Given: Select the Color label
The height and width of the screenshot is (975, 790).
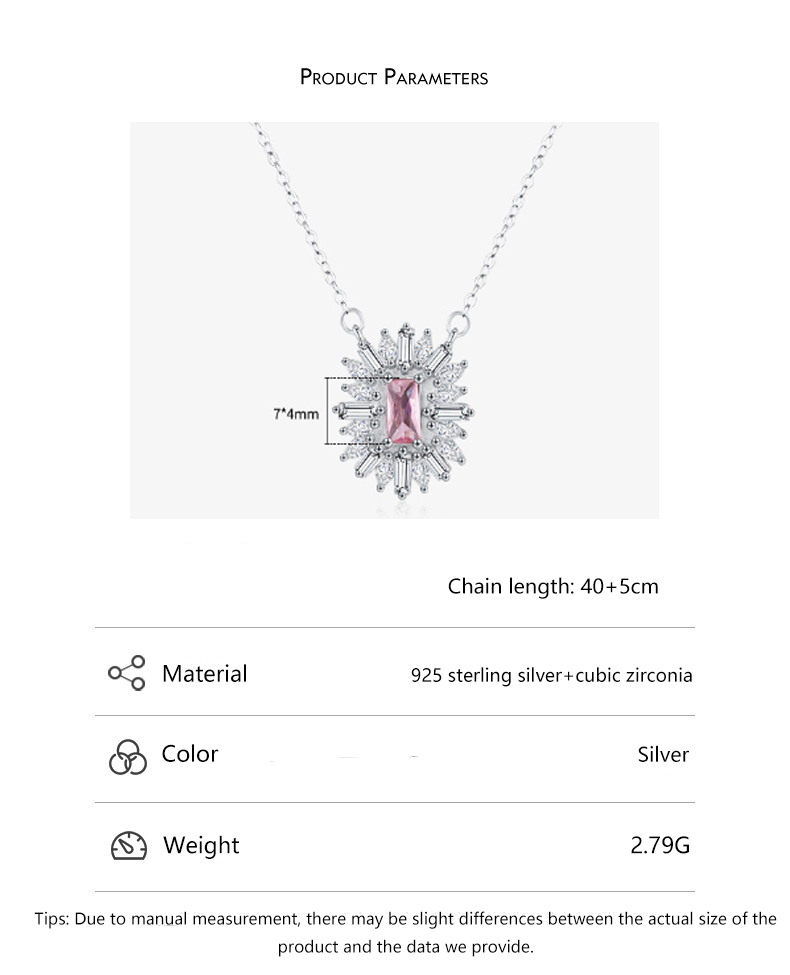Looking at the screenshot, I should pos(190,754).
